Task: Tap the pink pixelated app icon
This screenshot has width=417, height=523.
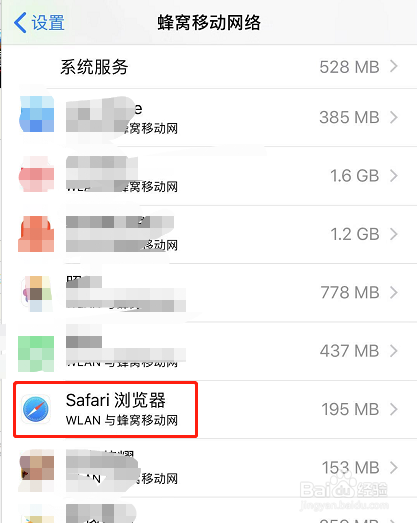Action: pyautogui.click(x=37, y=174)
